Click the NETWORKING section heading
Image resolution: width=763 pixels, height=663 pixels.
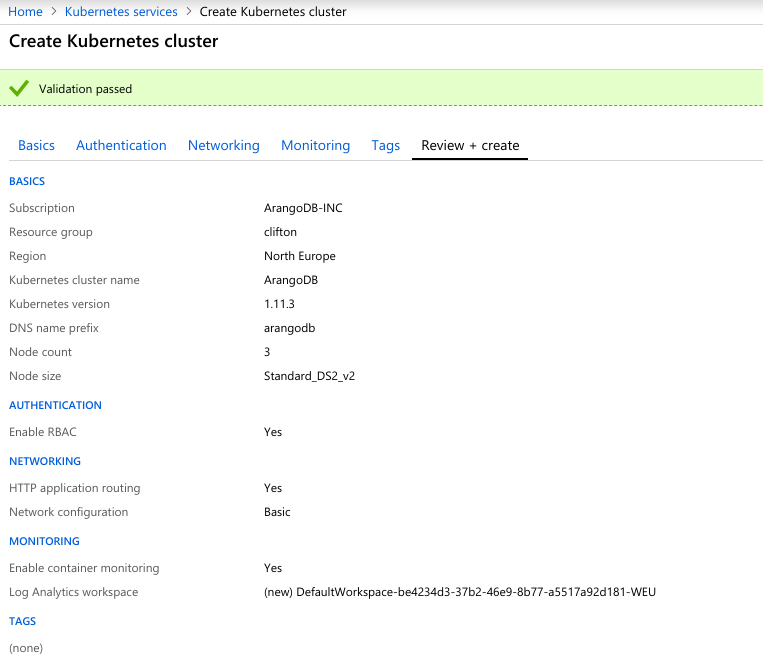[45, 461]
